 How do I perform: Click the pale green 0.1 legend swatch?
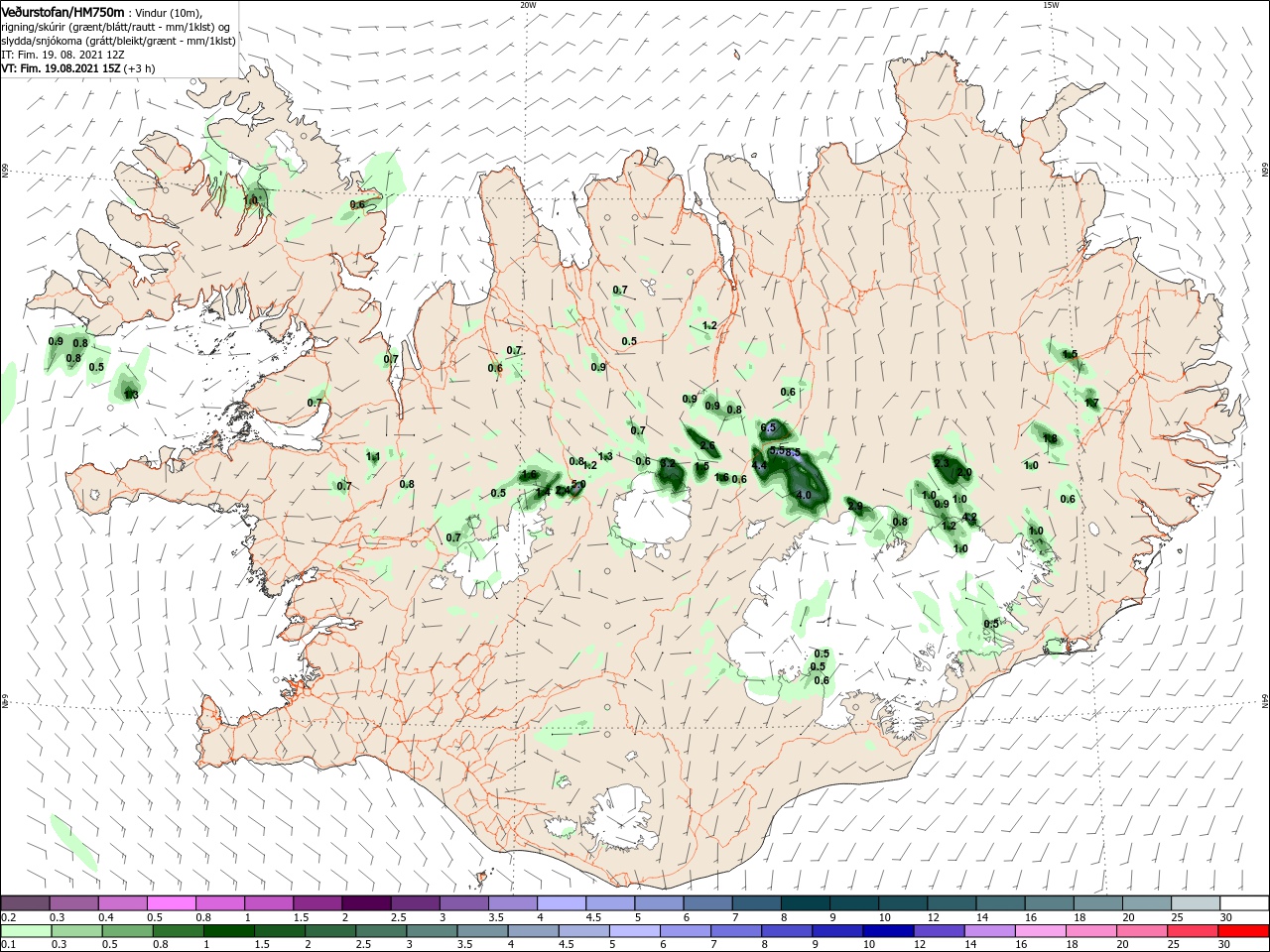click(x=25, y=932)
